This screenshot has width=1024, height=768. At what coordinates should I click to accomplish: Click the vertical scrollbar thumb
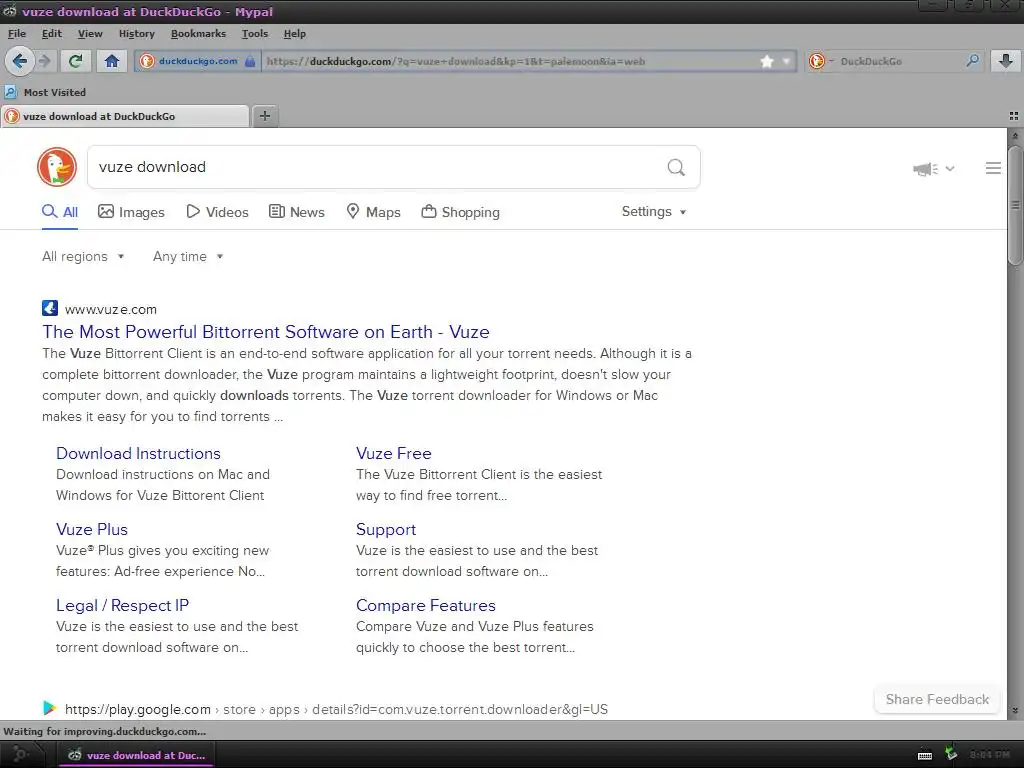pyautogui.click(x=1014, y=205)
